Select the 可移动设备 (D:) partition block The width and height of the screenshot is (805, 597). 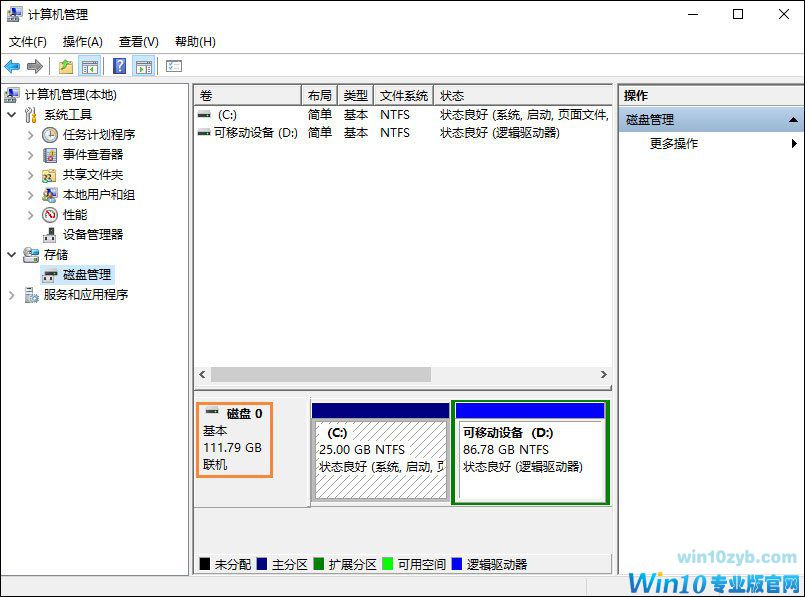[530, 452]
